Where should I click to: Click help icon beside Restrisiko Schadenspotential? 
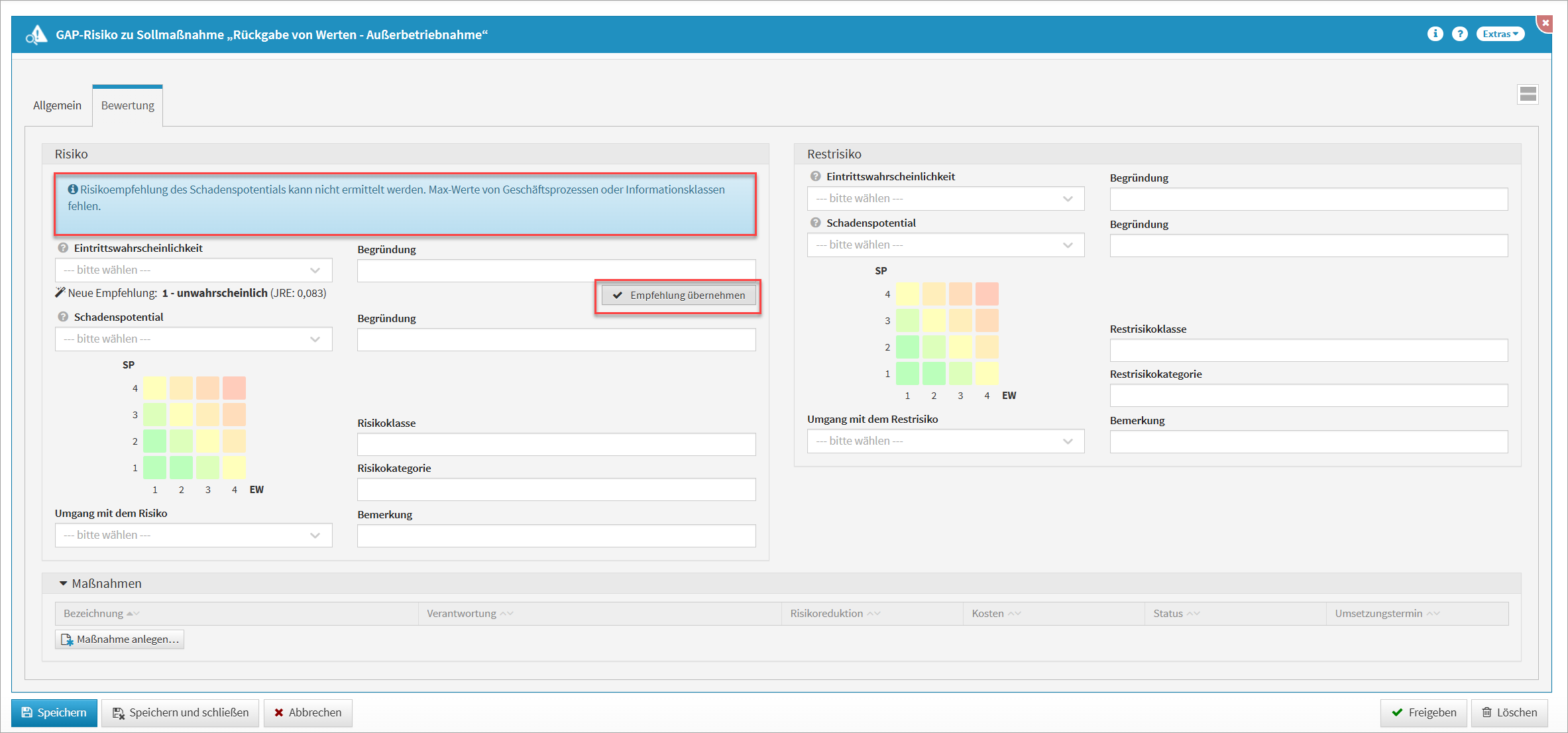(815, 223)
